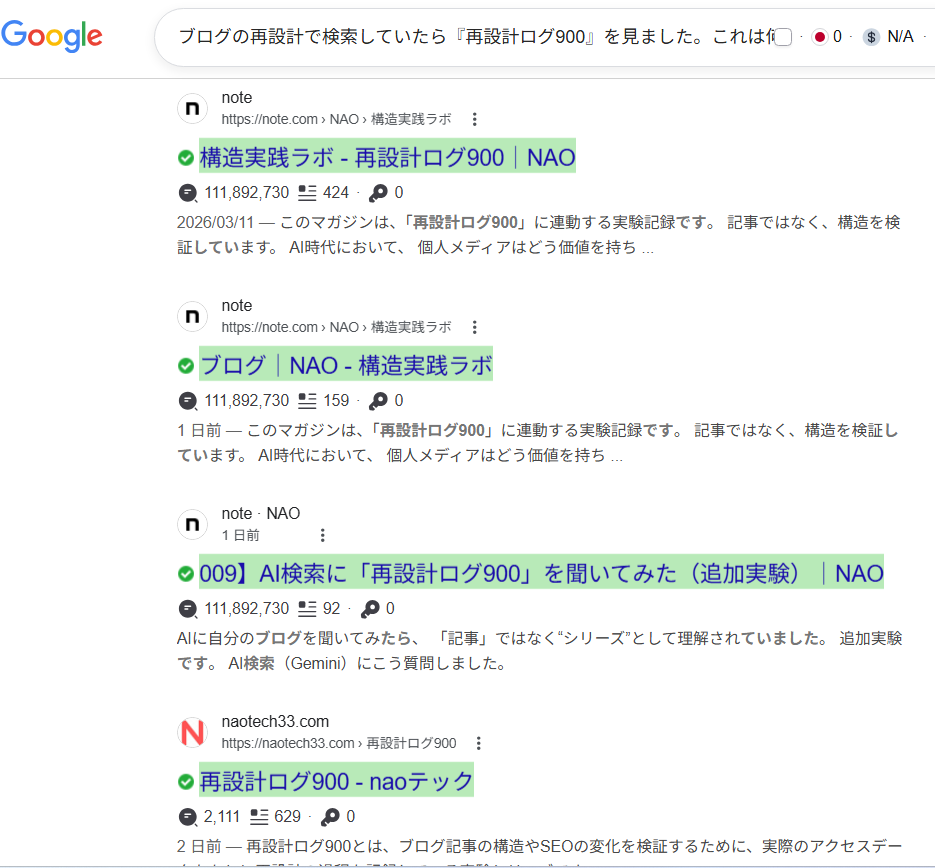
Task: Open 'ブログ｜NAO - 構造実践ラボ' result link
Action: click(x=346, y=366)
